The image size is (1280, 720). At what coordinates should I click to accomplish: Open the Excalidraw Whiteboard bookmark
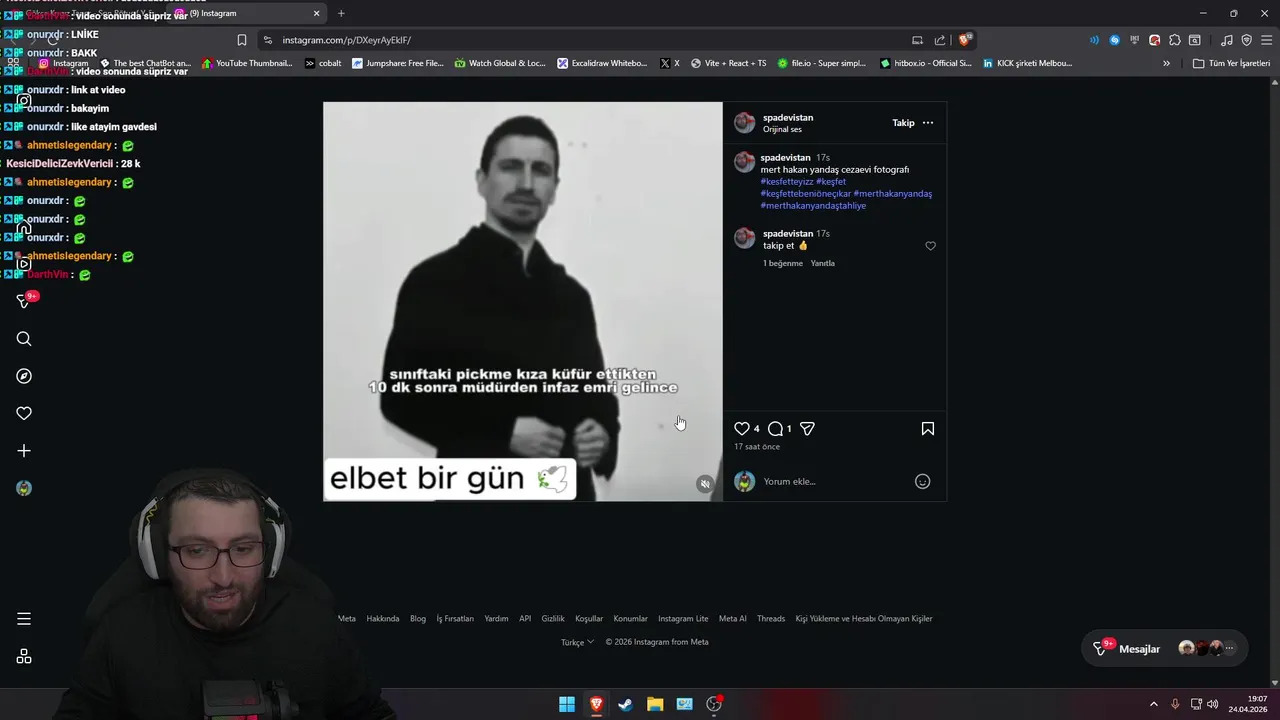(x=602, y=63)
